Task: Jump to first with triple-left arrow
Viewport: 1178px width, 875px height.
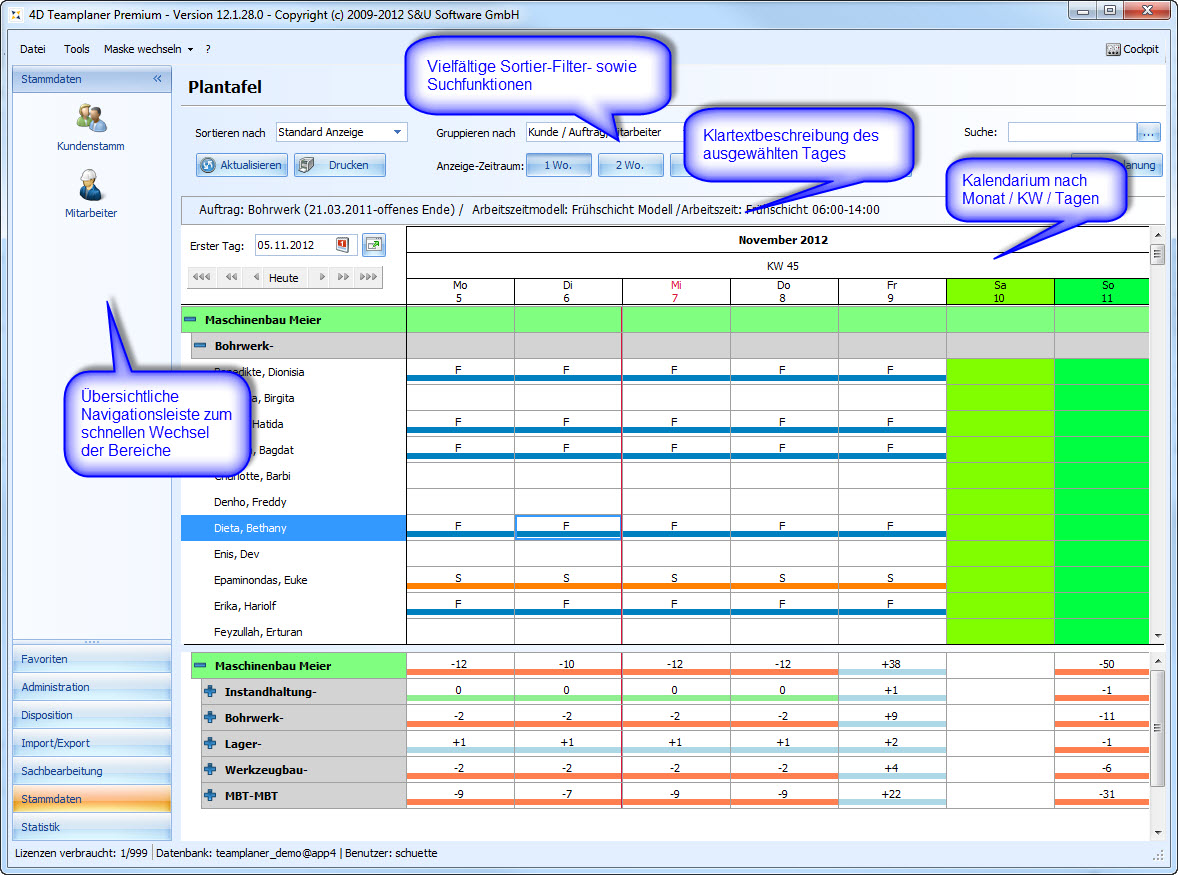Action: coord(201,278)
